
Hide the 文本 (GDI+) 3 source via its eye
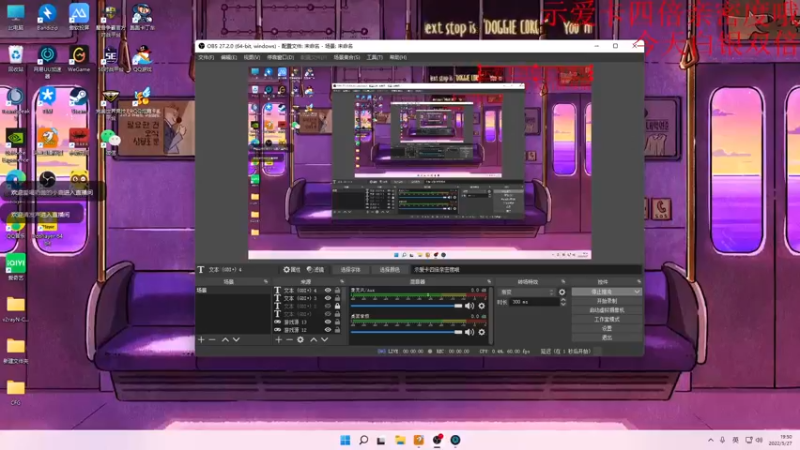tap(328, 298)
